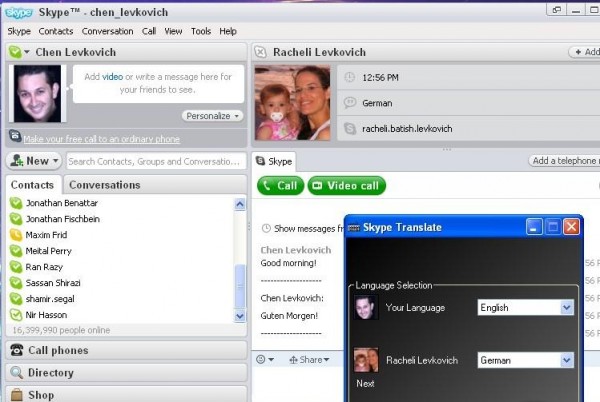Viewport: 600px width, 402px height.
Task: Select contact Meital Perry
Action: [x=49, y=251]
